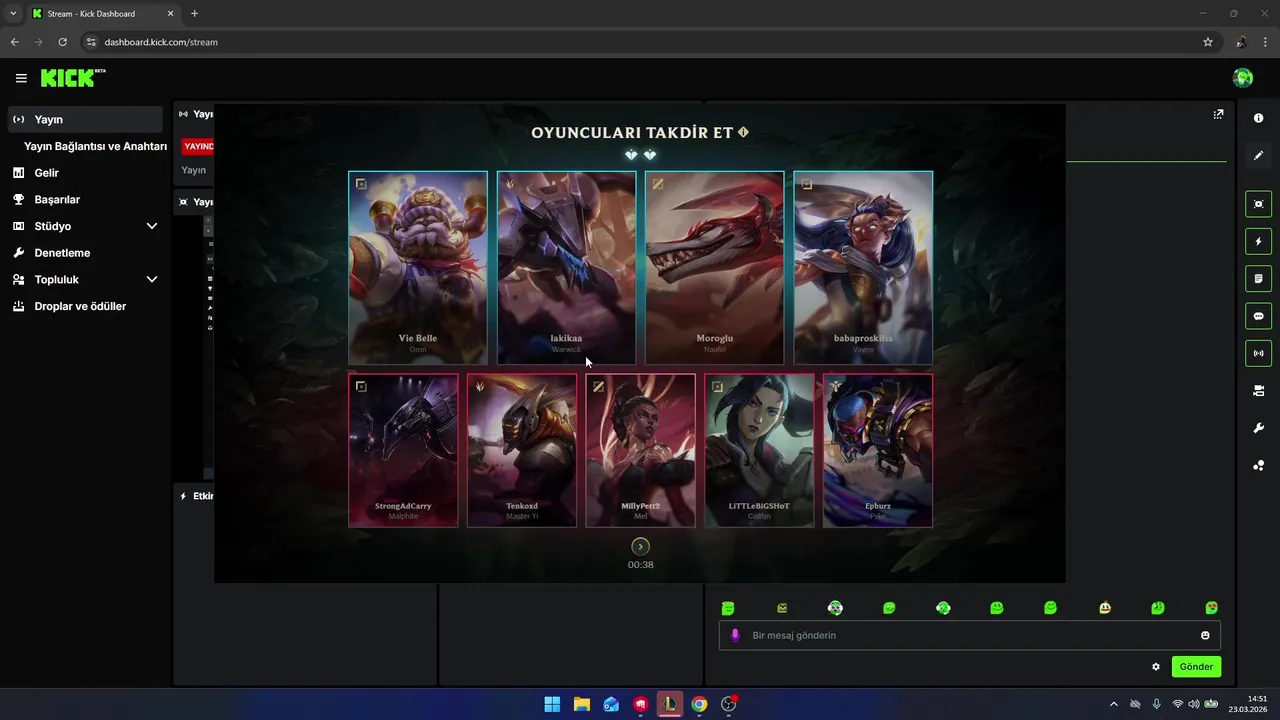This screenshot has width=1280, height=720.
Task: Click the Bir mesaj gönderin input field
Action: coord(969,635)
